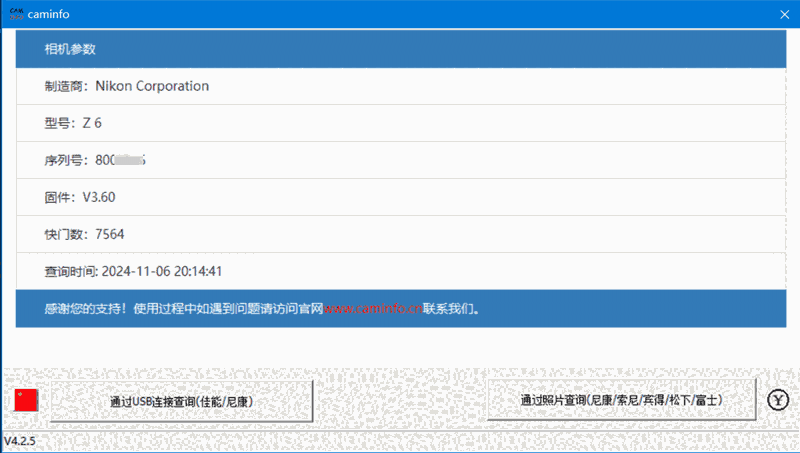Click the version label V4.2.5
Screen dimensions: 800x453
point(20,441)
